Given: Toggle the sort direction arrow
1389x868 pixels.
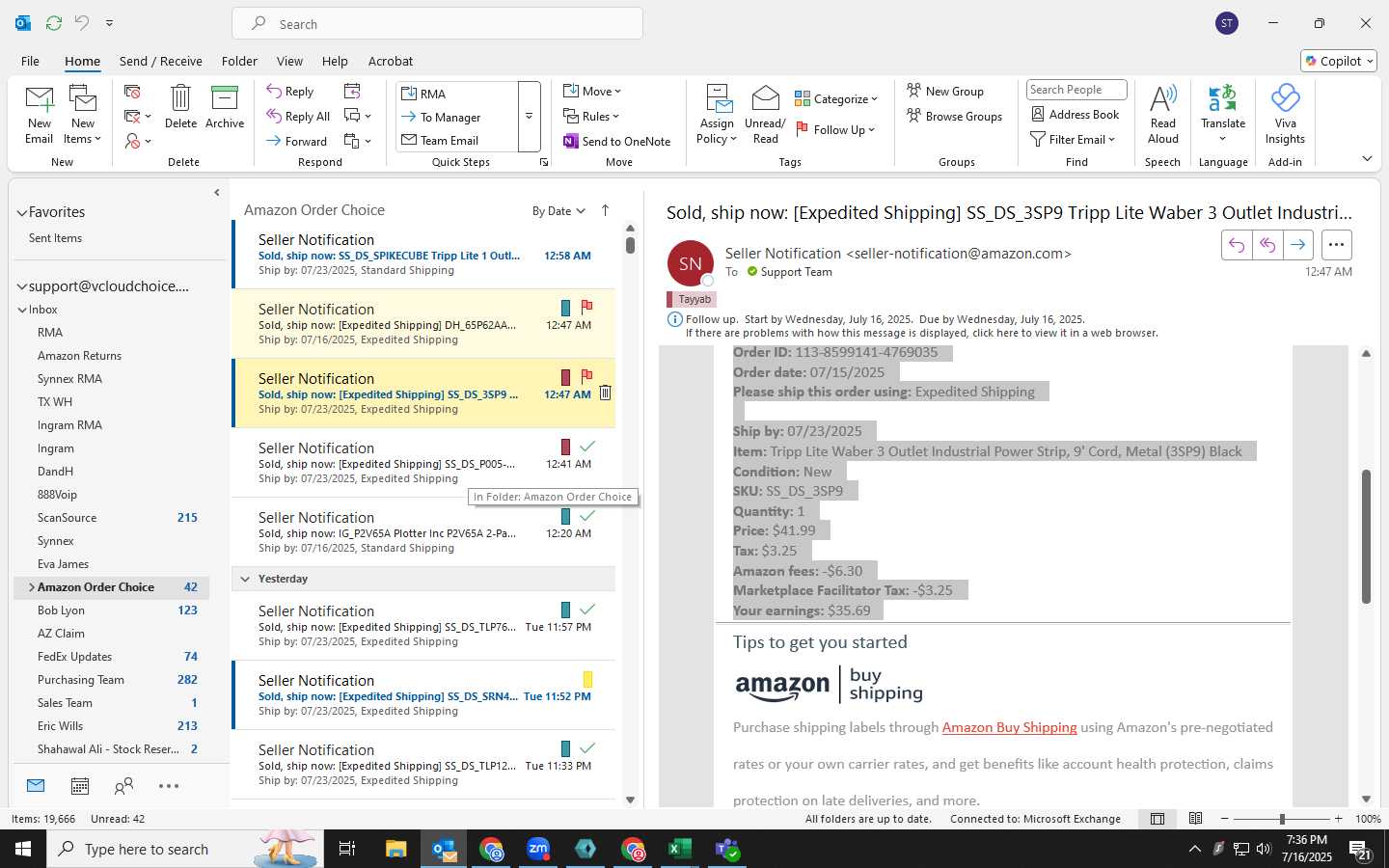Looking at the screenshot, I should pos(605,210).
